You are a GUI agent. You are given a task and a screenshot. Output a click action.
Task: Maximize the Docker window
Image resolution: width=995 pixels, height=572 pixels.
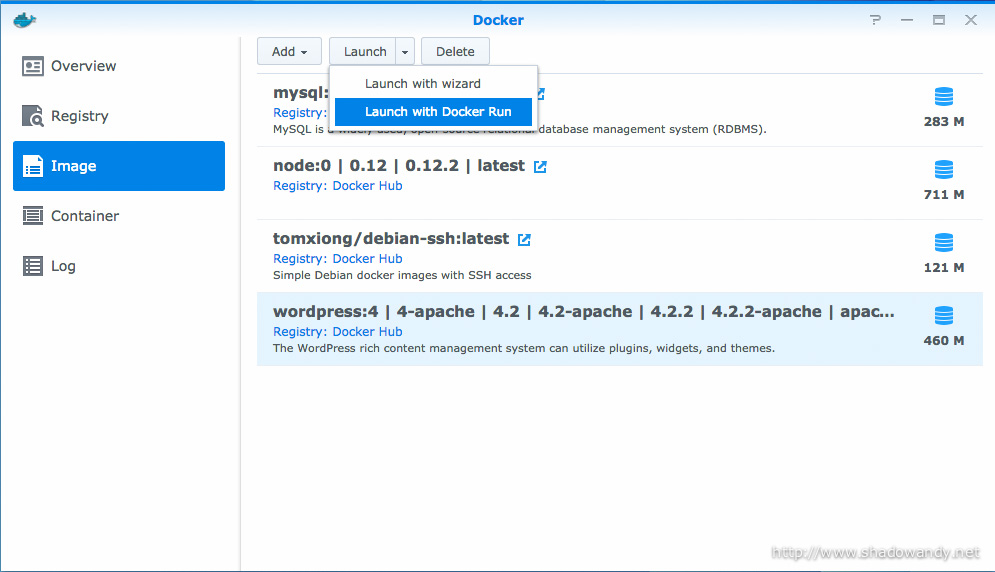tap(939, 20)
